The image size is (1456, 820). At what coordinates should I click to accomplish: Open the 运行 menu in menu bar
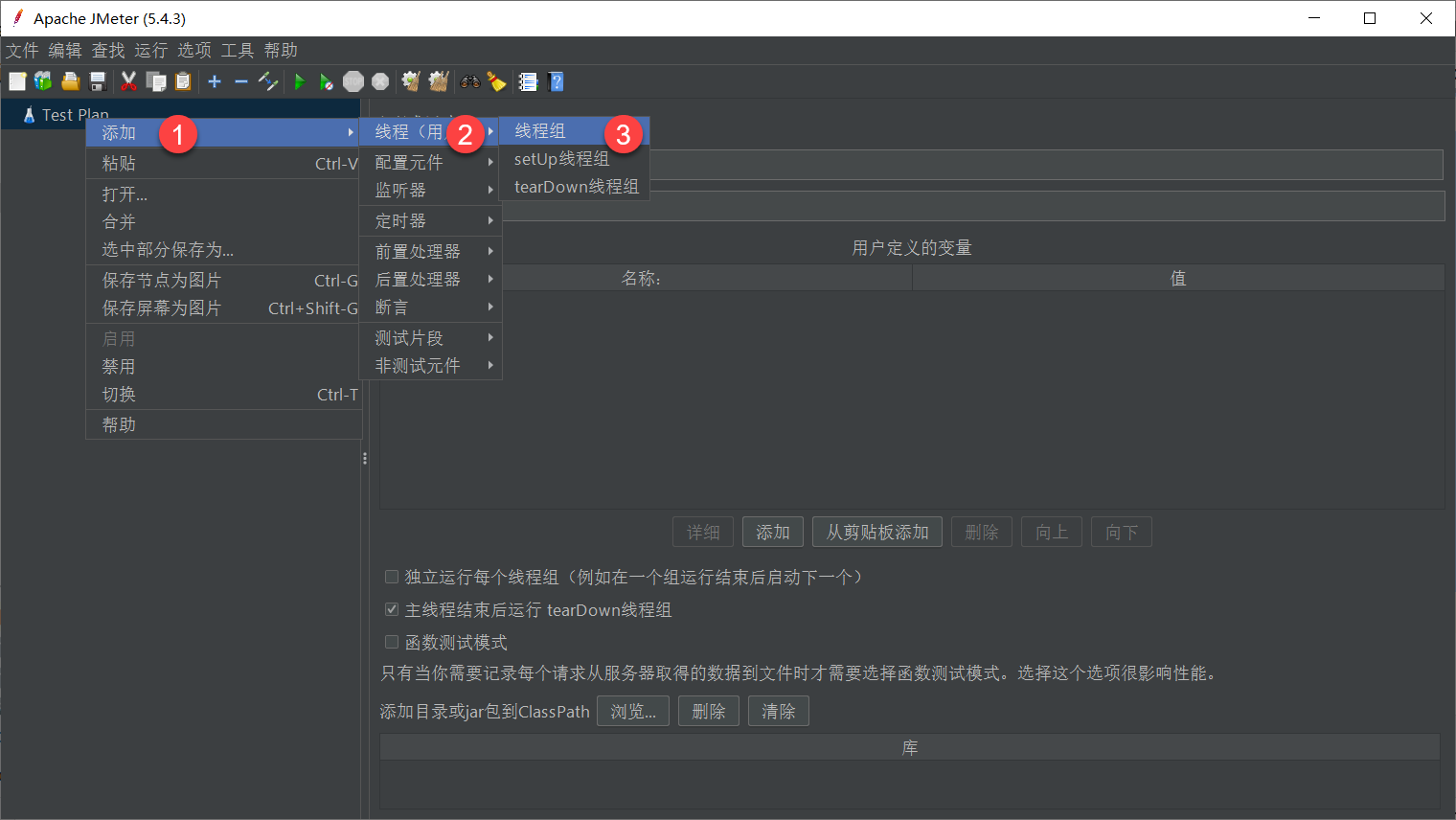151,50
